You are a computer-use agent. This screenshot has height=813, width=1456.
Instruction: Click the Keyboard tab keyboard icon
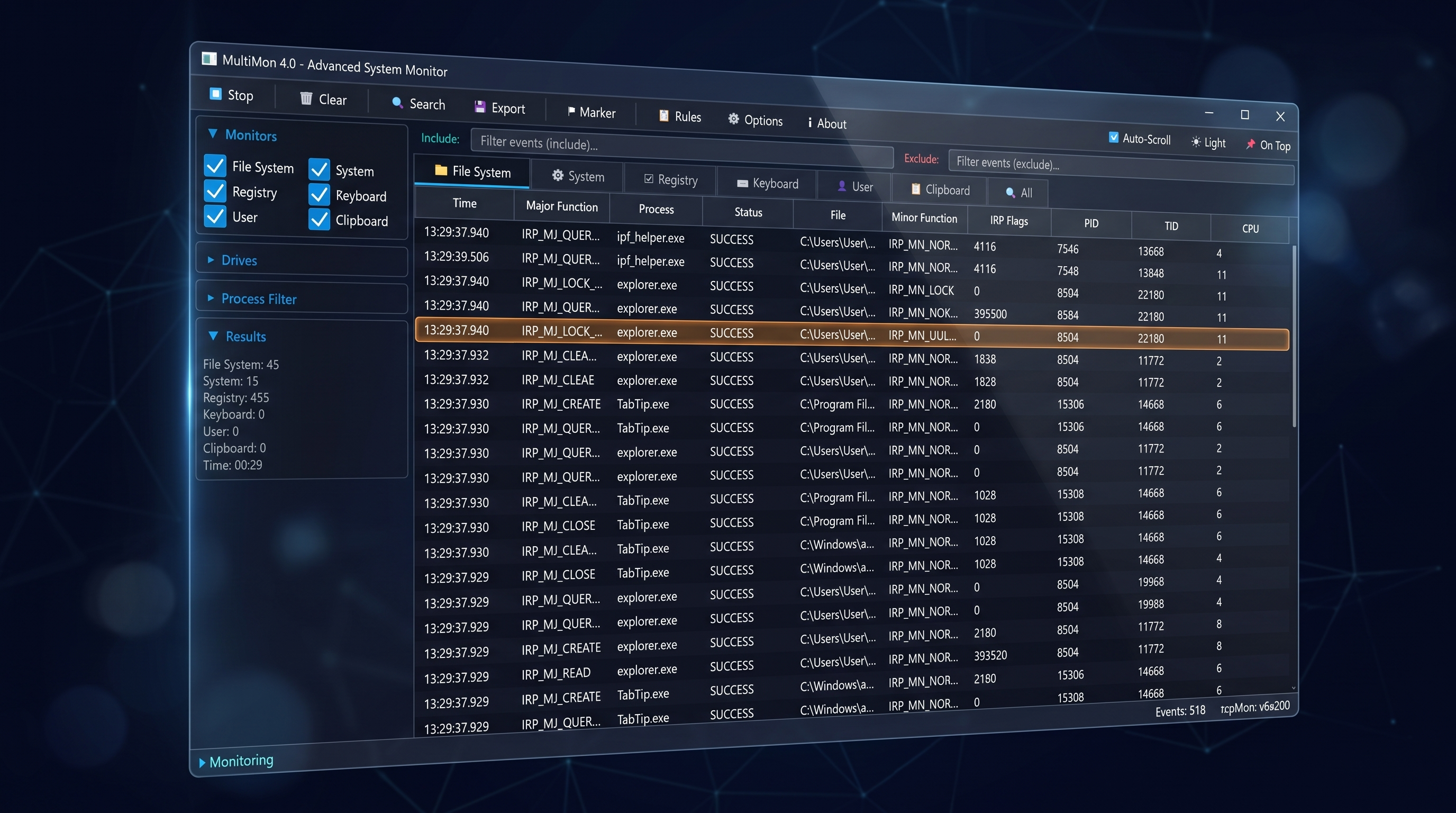(x=742, y=183)
